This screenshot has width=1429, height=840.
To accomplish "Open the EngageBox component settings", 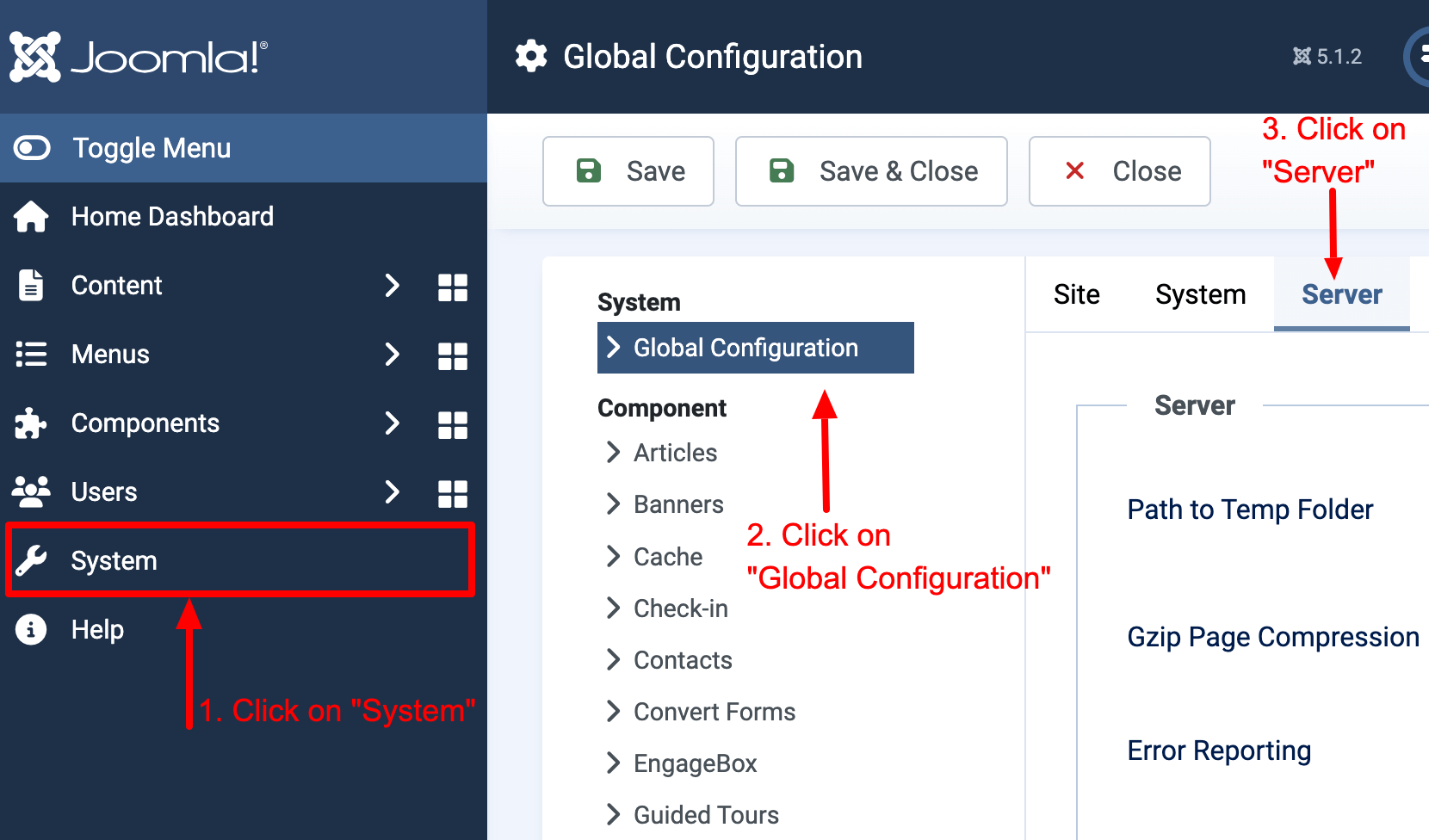I will pos(696,763).
